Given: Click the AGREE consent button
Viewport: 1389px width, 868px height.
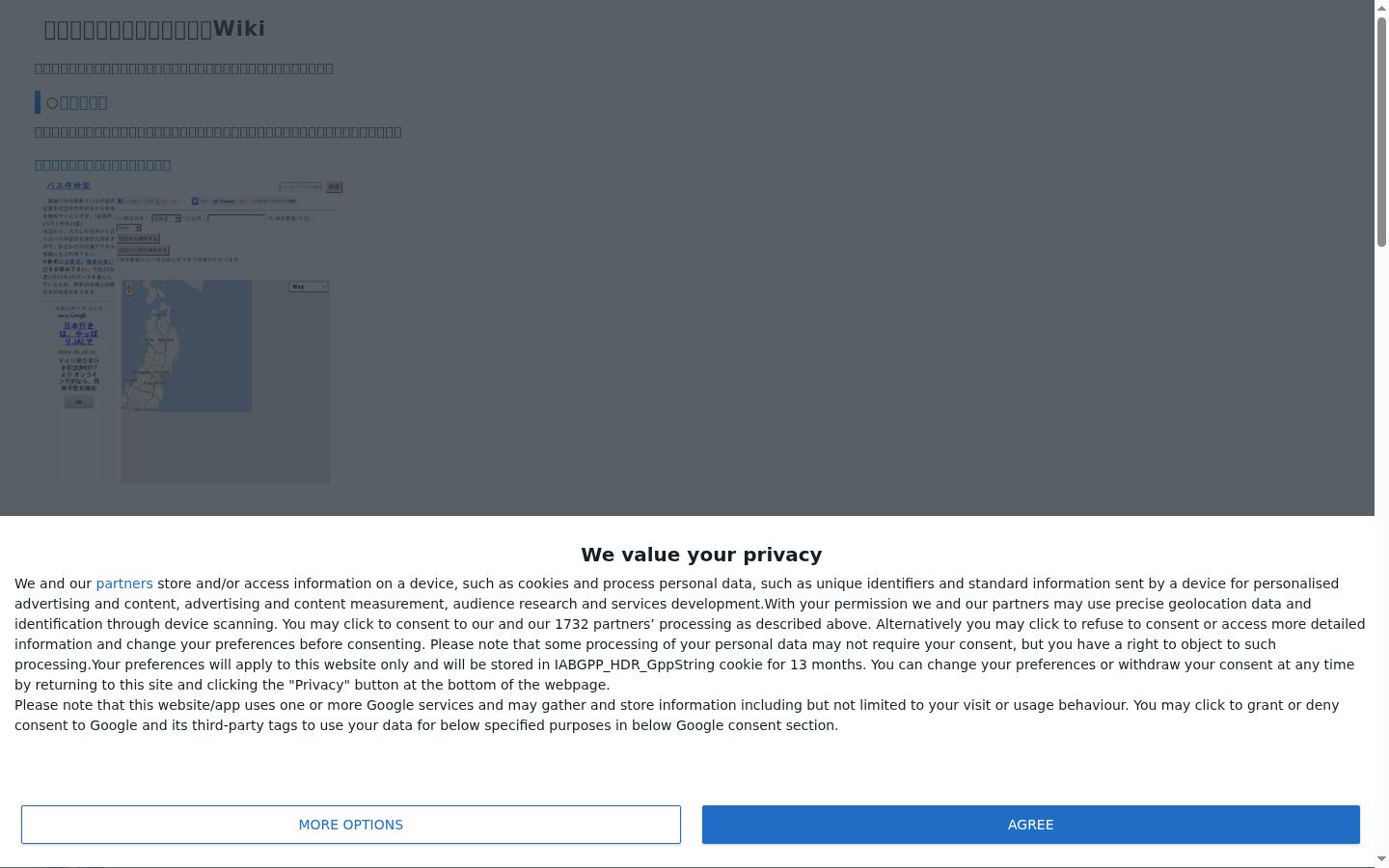Looking at the screenshot, I should coord(1030,825).
